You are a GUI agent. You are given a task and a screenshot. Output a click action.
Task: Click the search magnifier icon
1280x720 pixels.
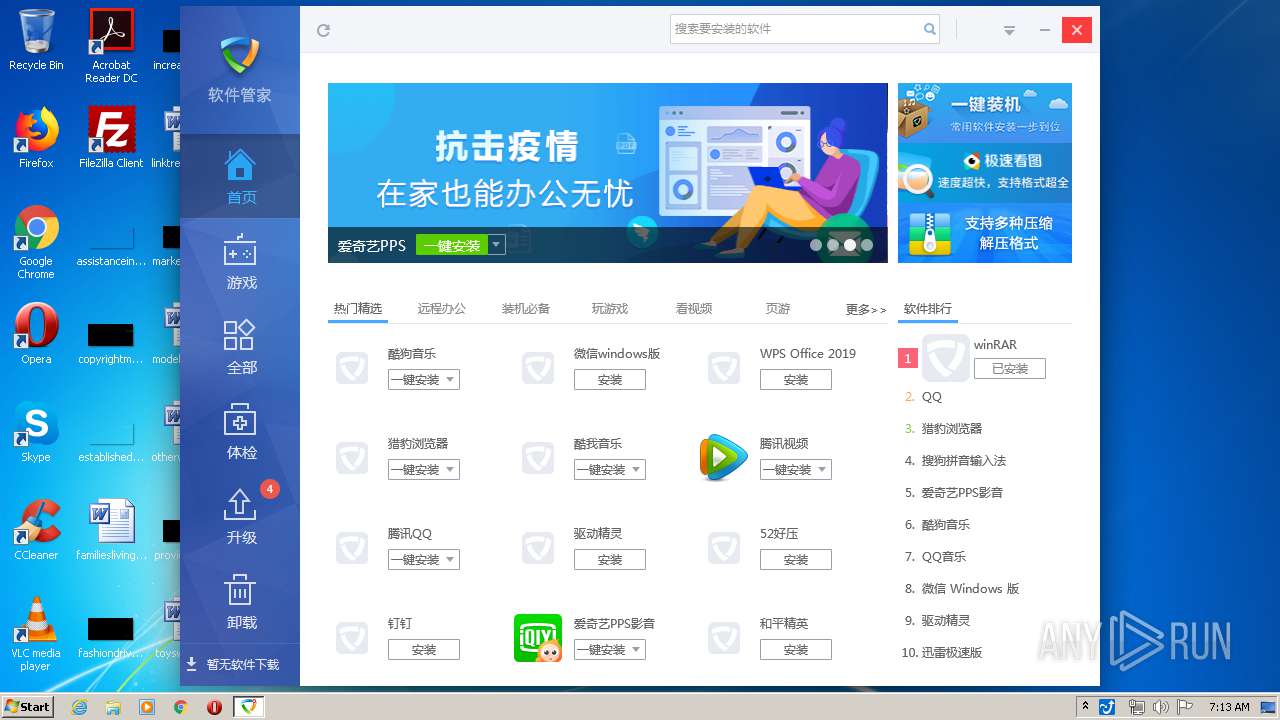click(929, 29)
